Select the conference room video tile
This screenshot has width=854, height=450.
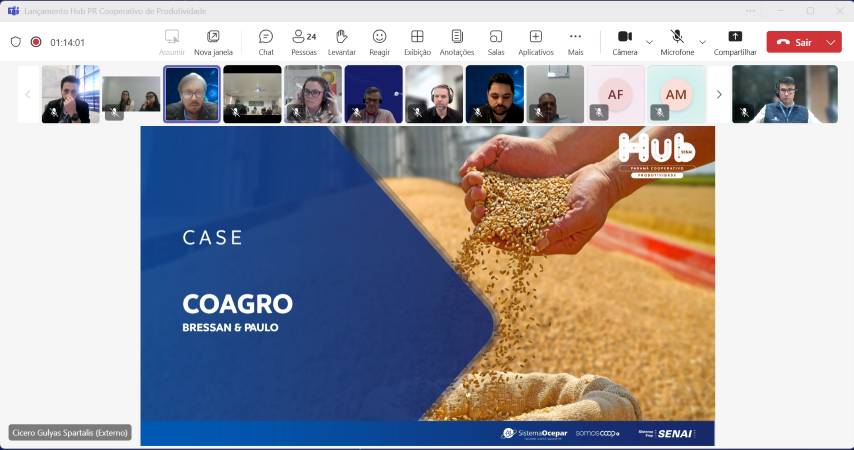252,94
